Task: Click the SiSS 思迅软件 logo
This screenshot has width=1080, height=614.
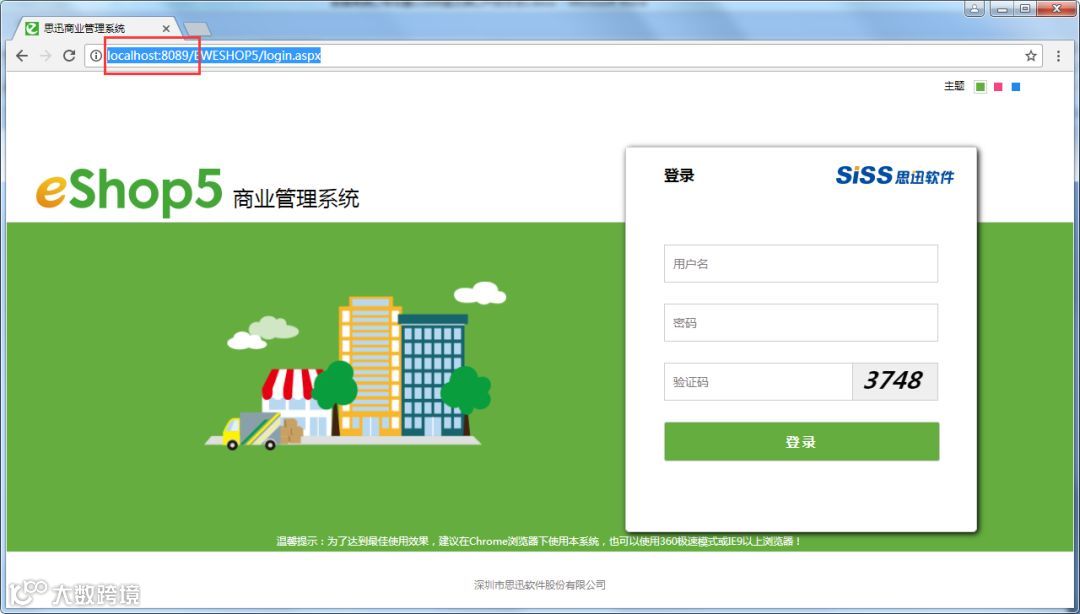Action: [895, 175]
